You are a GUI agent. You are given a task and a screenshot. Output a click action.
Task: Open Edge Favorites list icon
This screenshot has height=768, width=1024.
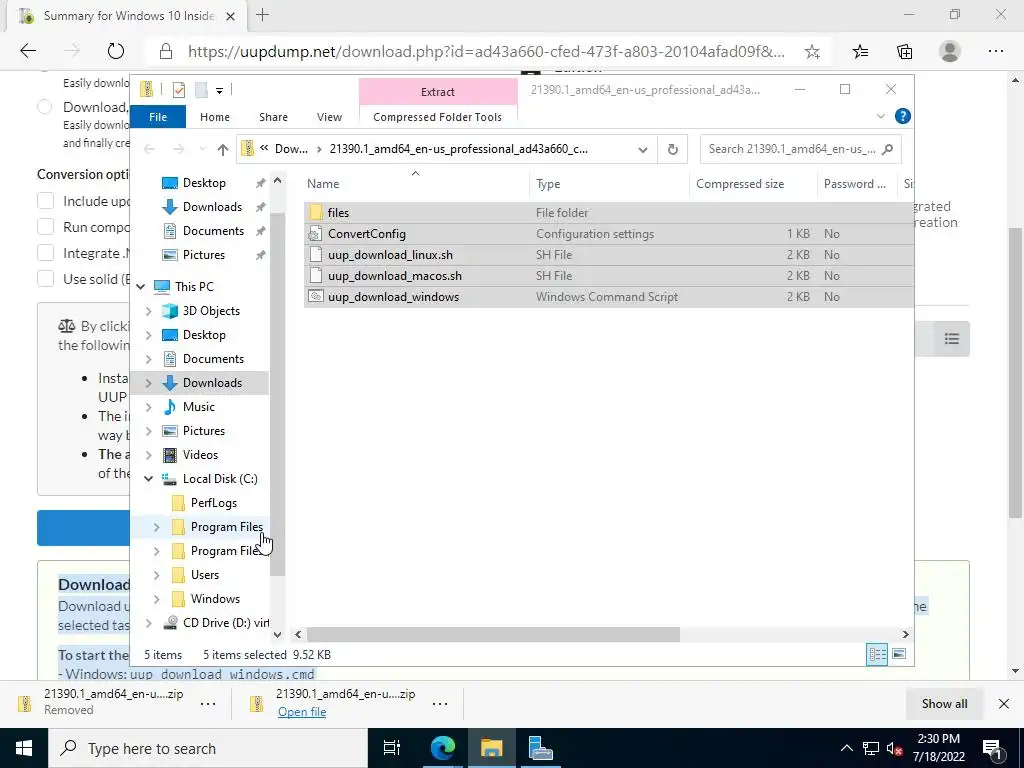(x=860, y=52)
